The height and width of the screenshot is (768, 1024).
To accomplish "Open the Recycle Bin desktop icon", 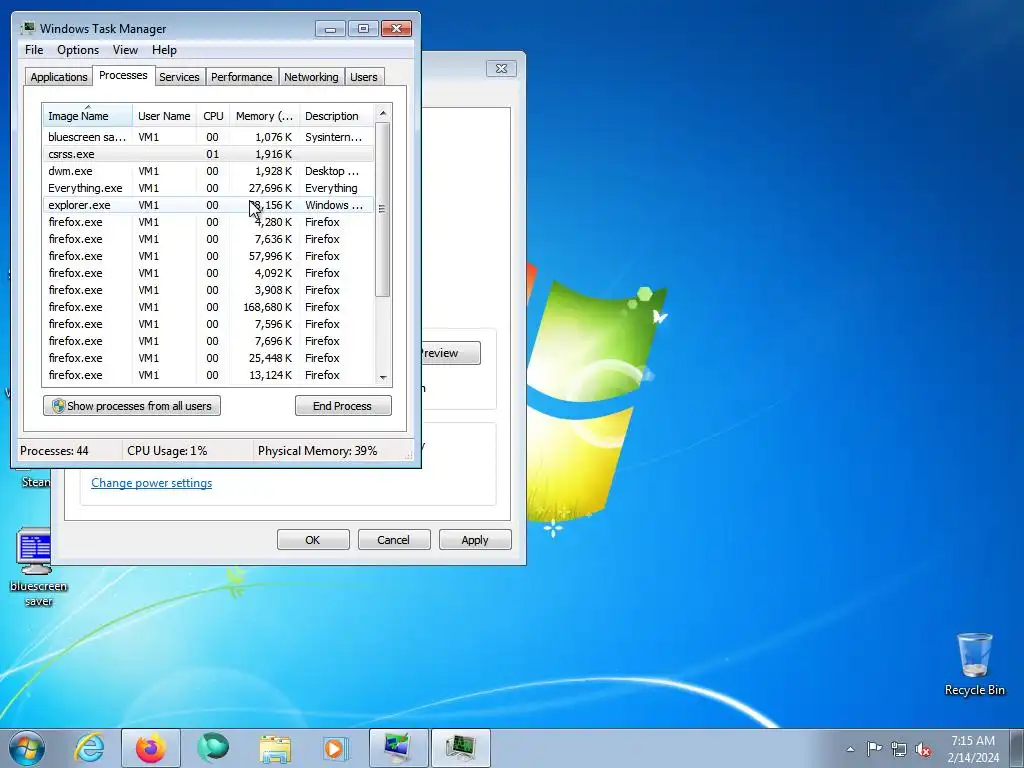I will coord(974,664).
